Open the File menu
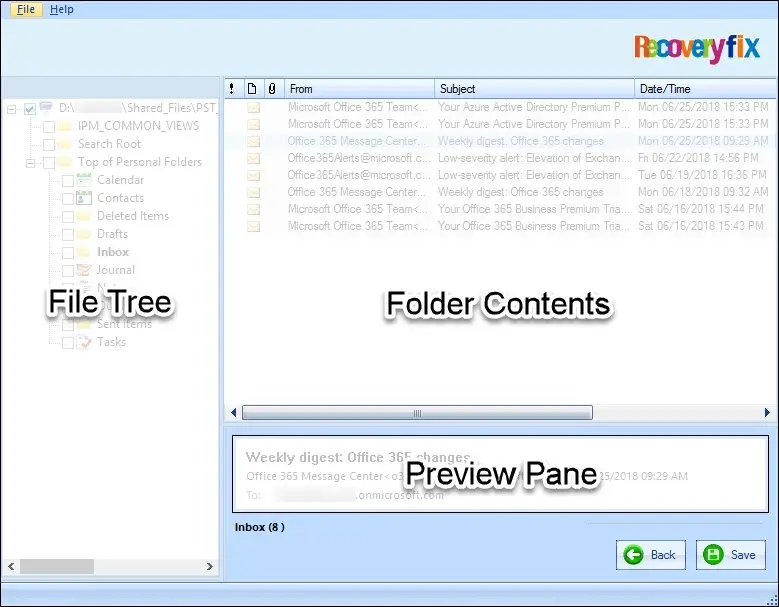The width and height of the screenshot is (779, 607). click(x=26, y=9)
